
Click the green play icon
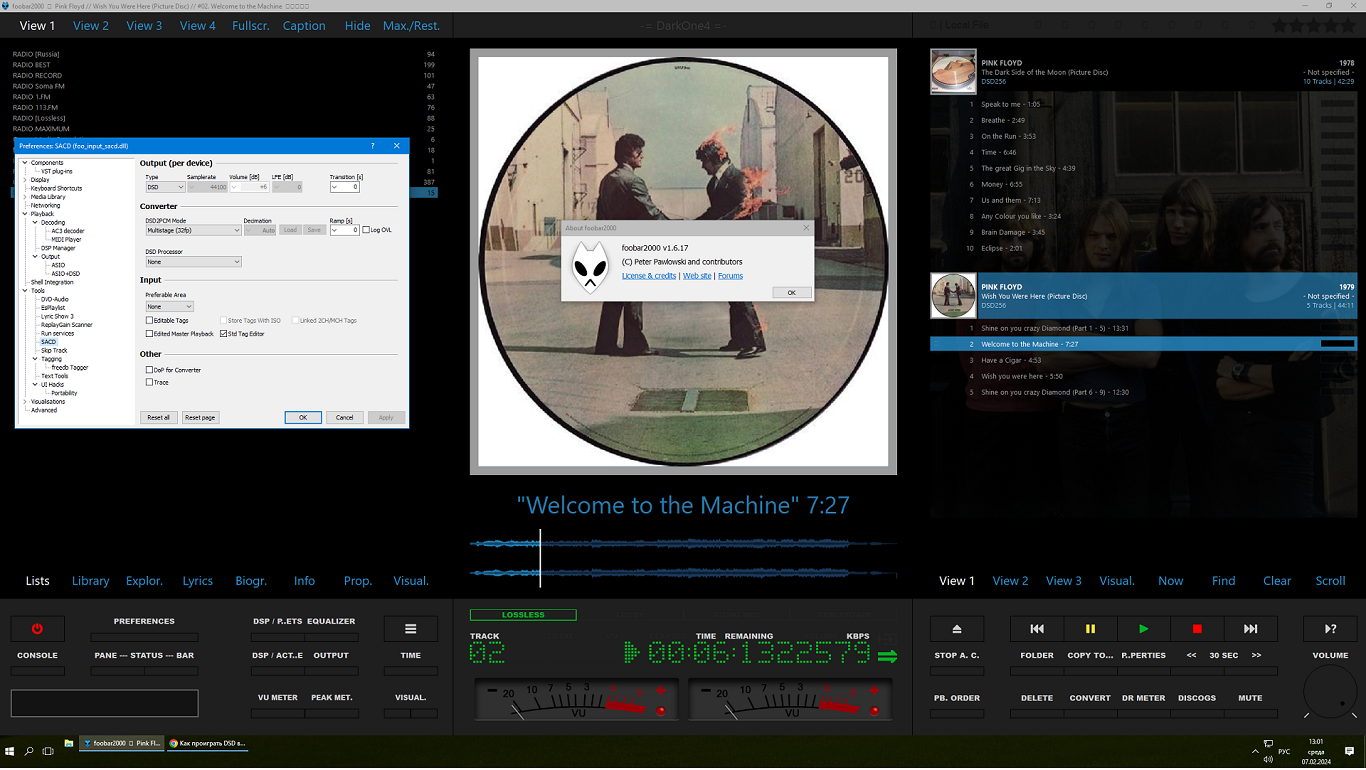coord(1144,629)
